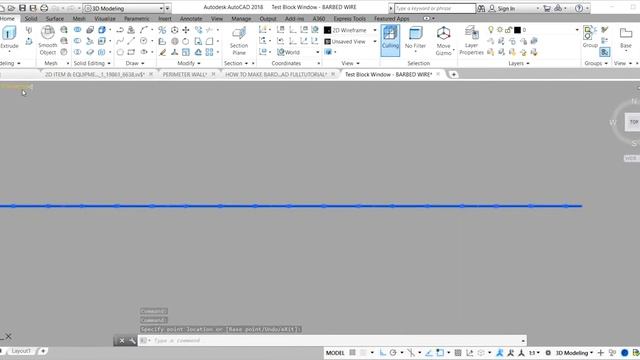
Task: Click the Erase tool in Modify panel
Action: 163,52
